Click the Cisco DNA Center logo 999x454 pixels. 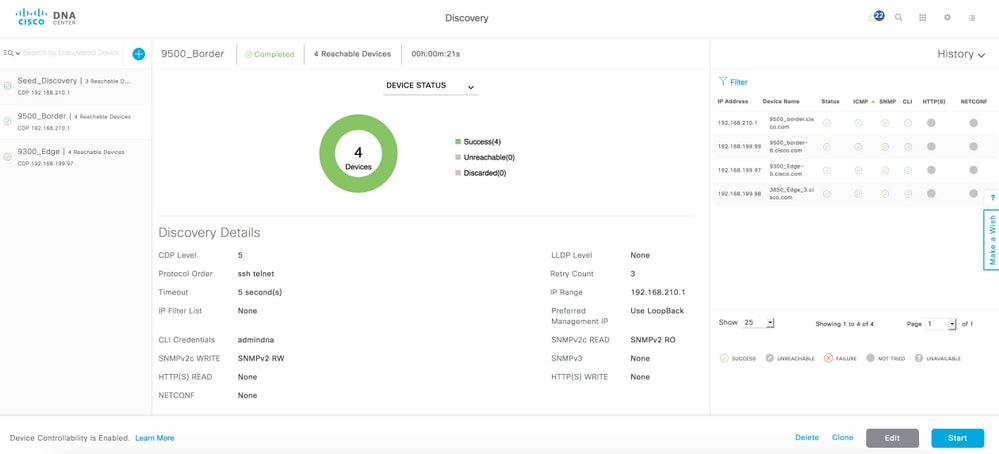pyautogui.click(x=45, y=17)
